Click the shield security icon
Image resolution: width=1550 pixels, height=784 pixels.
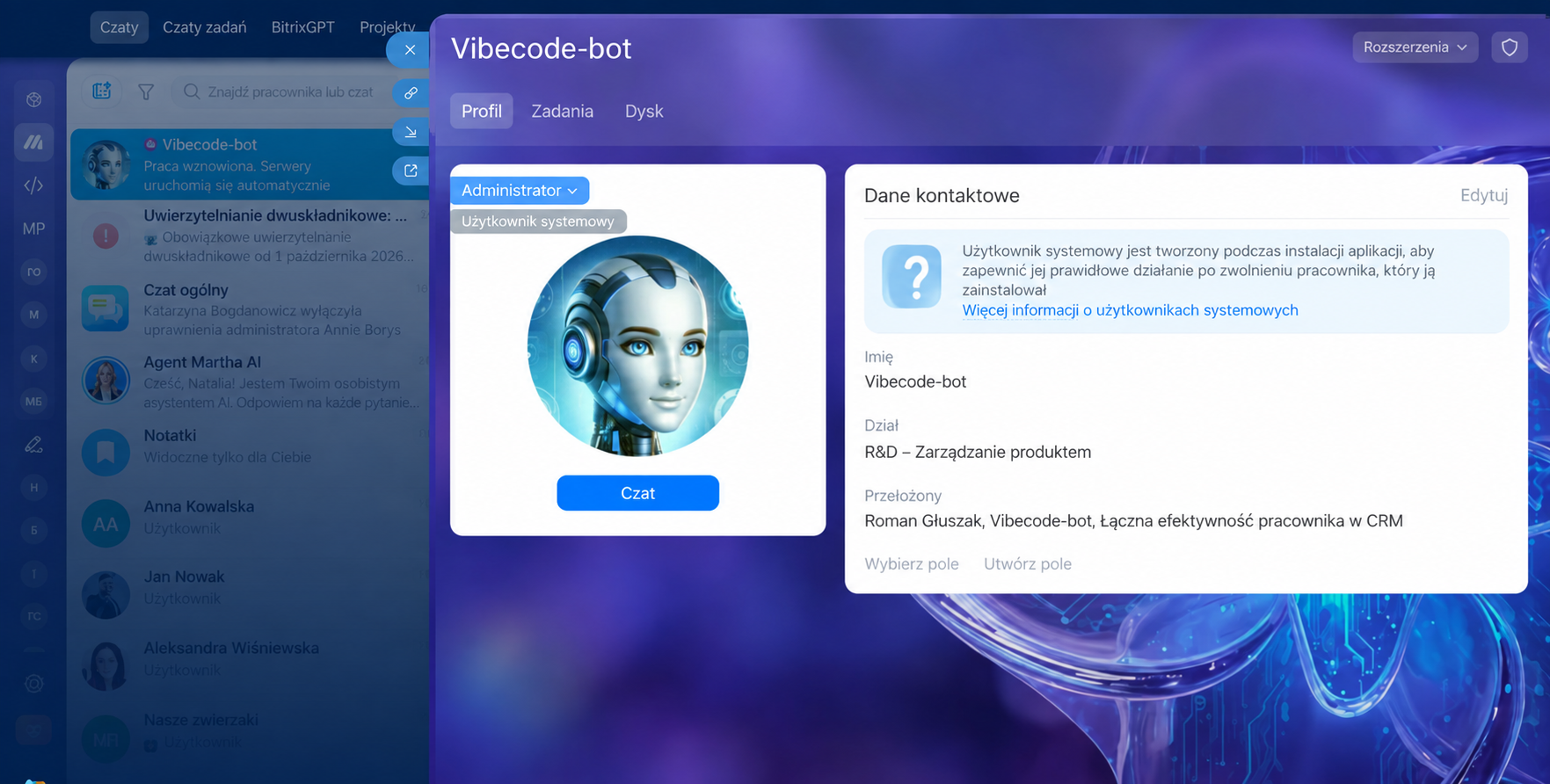[1510, 47]
